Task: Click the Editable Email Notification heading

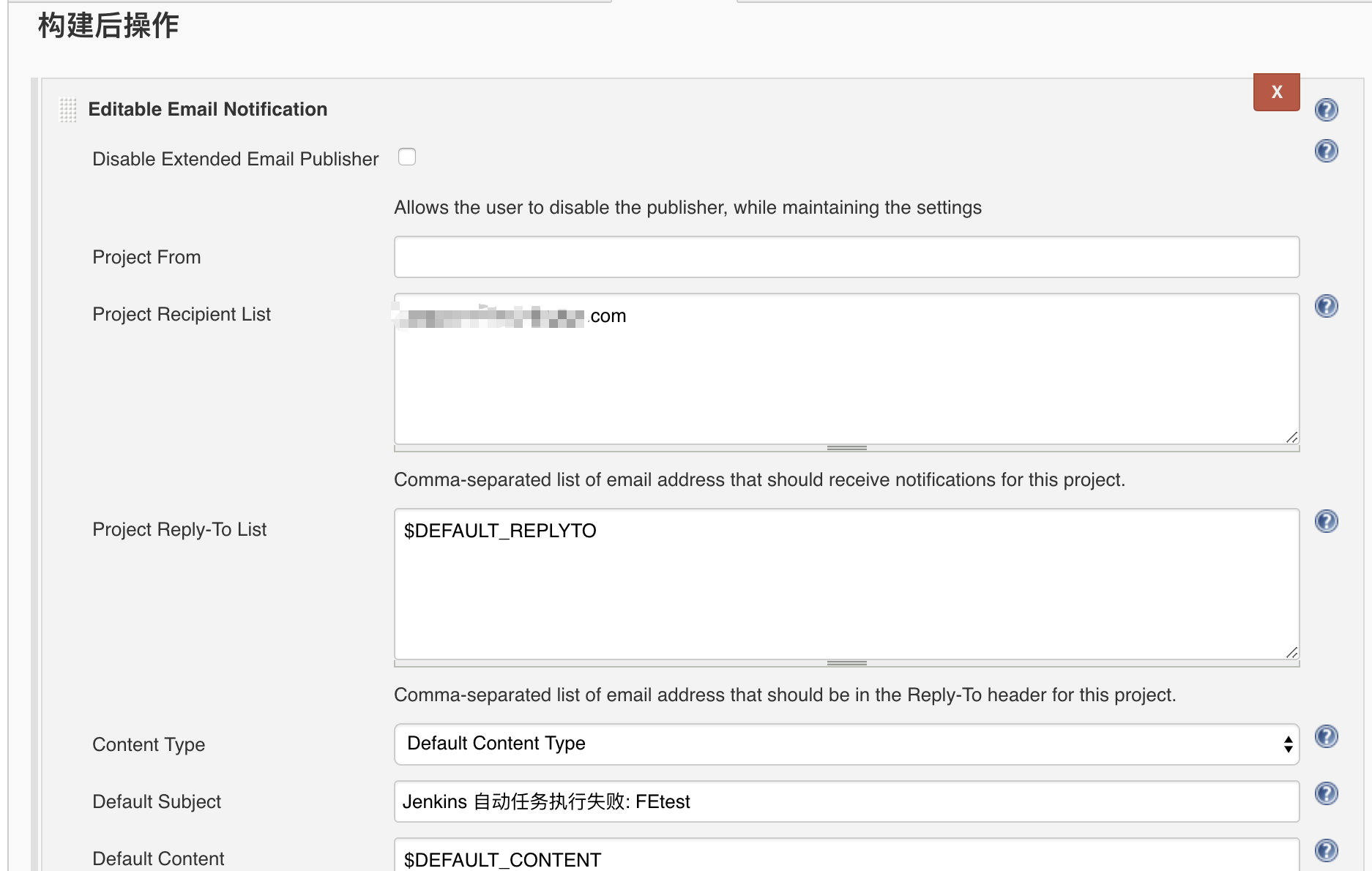Action: (208, 109)
